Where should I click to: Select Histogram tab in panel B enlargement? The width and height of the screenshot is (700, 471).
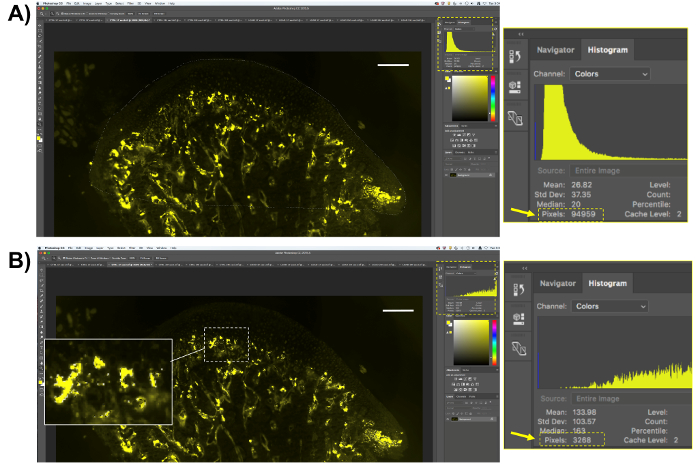coord(606,283)
